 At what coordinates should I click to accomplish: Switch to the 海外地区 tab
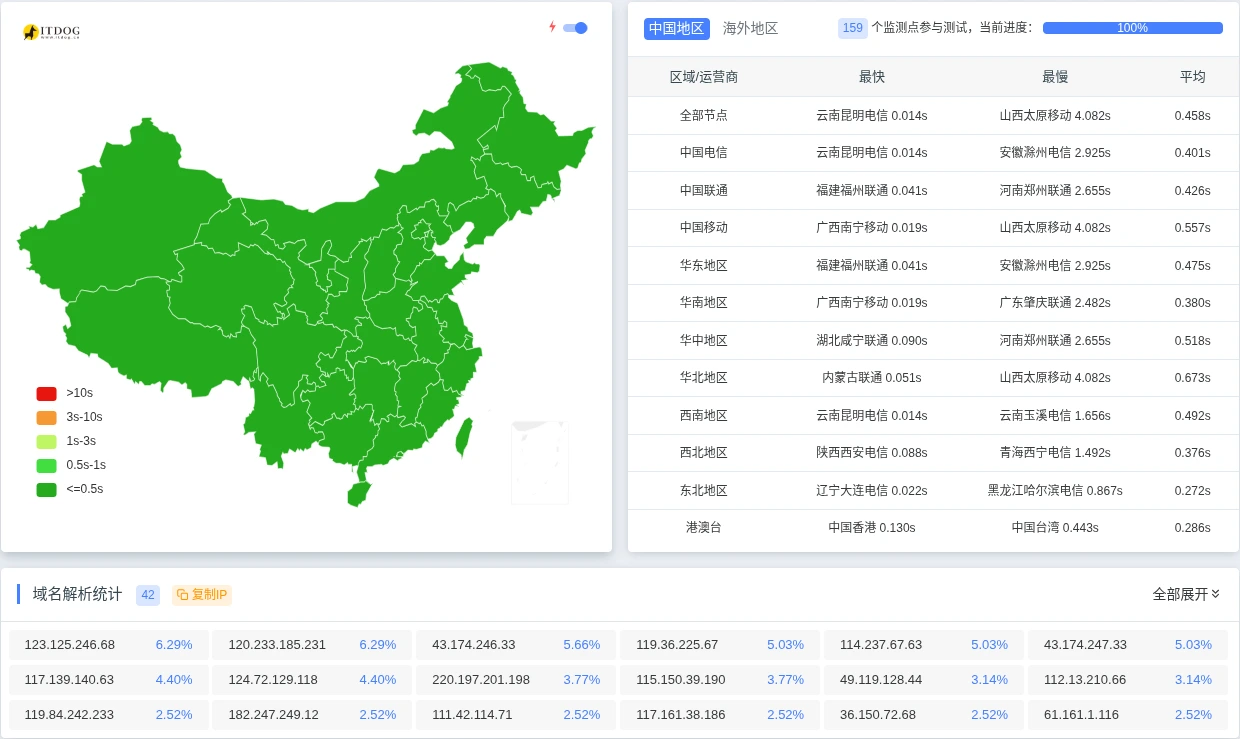click(x=750, y=29)
